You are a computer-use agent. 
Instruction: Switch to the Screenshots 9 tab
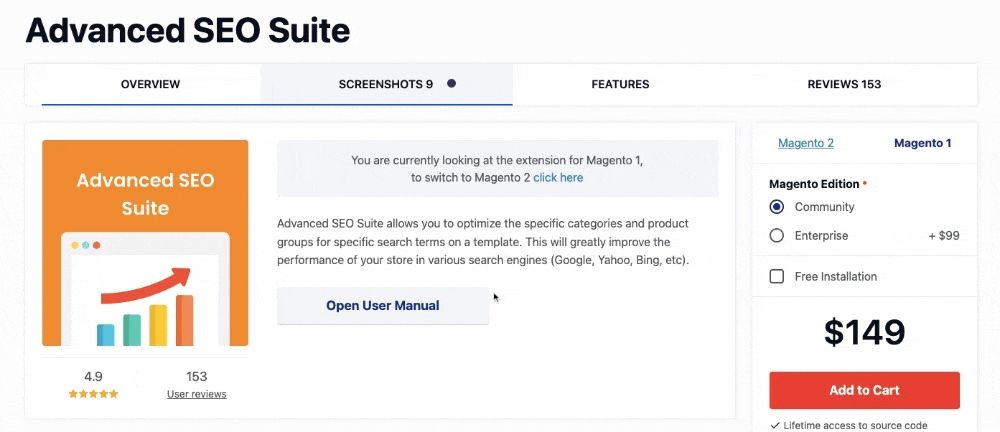point(386,84)
